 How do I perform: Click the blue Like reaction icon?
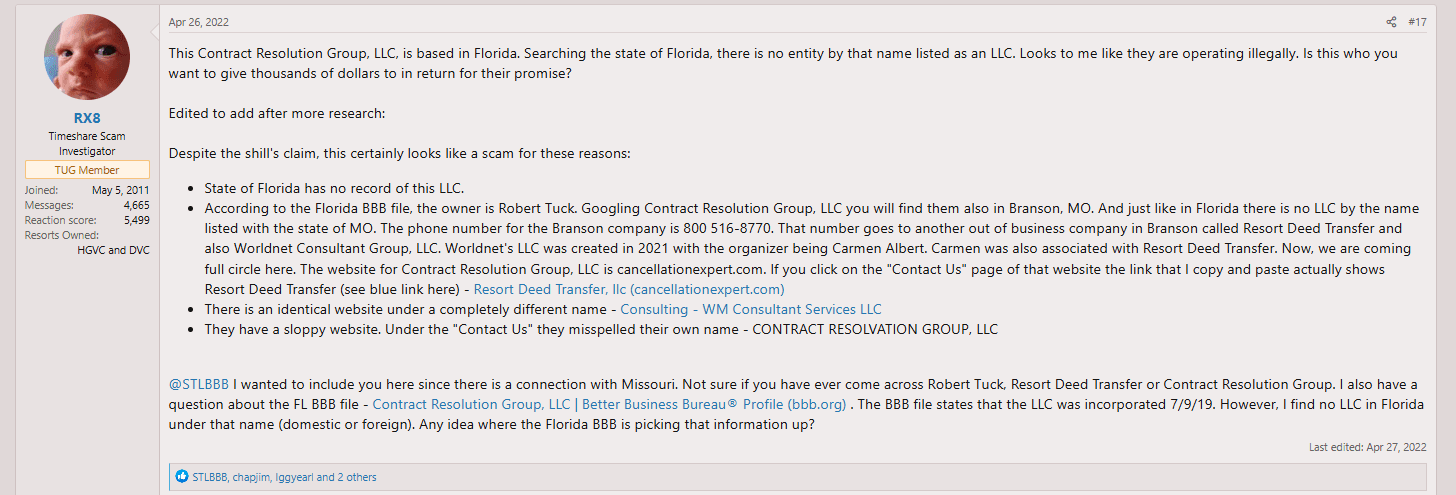tap(182, 477)
